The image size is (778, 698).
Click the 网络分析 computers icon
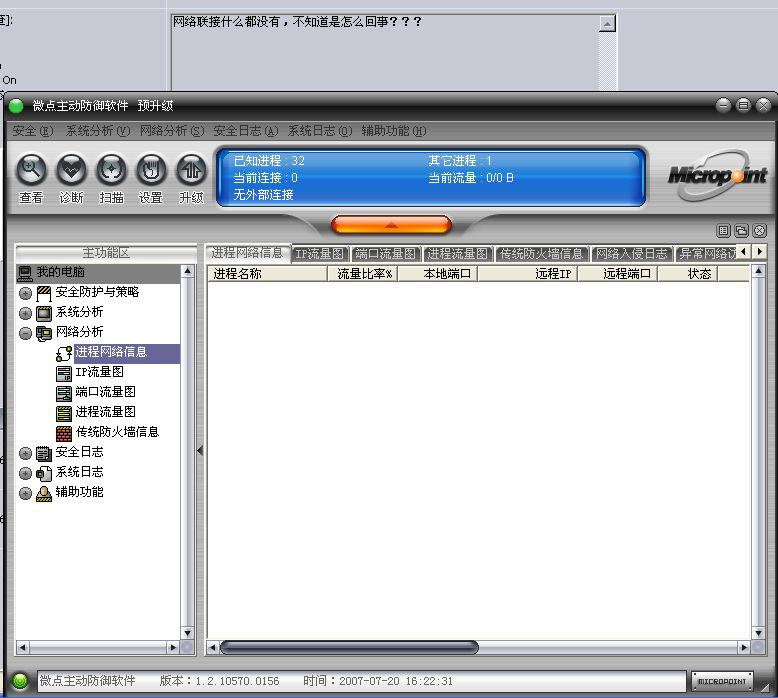tap(44, 333)
